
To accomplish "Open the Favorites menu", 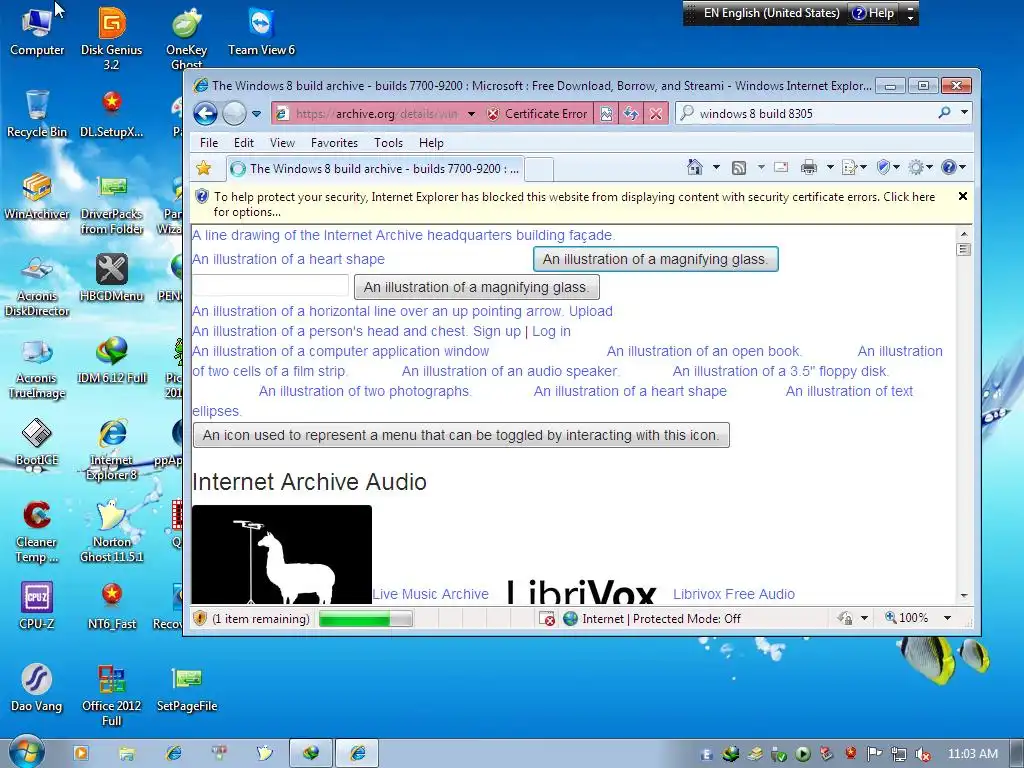I will (x=334, y=142).
